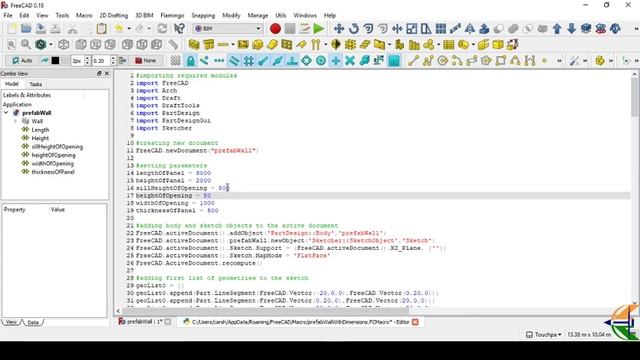Screen dimensions: 640x360
Task: Toggle the snap lock button
Action: coord(190,61)
